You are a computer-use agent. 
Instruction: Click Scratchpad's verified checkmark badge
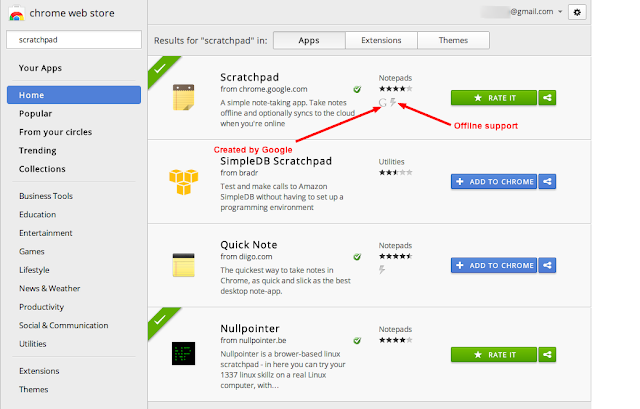(357, 89)
